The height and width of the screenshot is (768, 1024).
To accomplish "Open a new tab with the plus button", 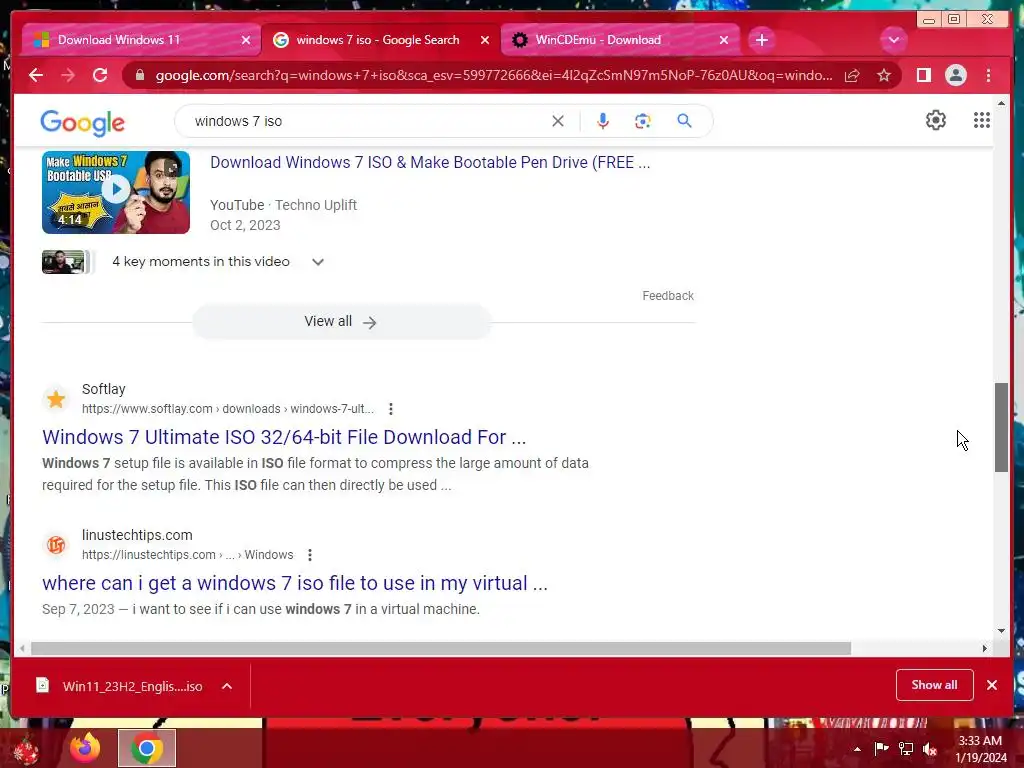I will point(761,40).
